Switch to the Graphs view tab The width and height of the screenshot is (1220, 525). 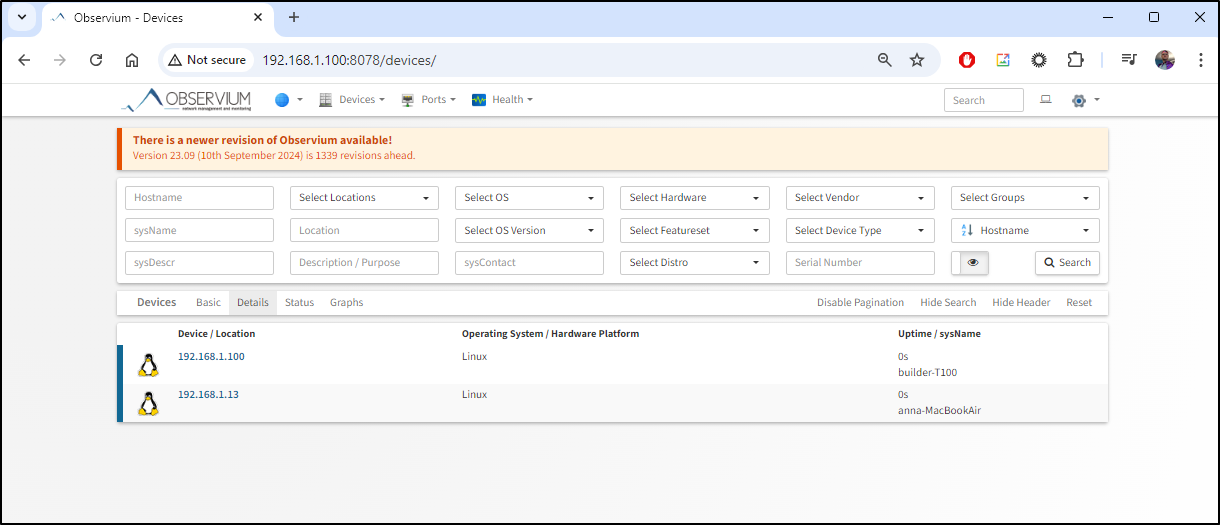click(x=347, y=302)
